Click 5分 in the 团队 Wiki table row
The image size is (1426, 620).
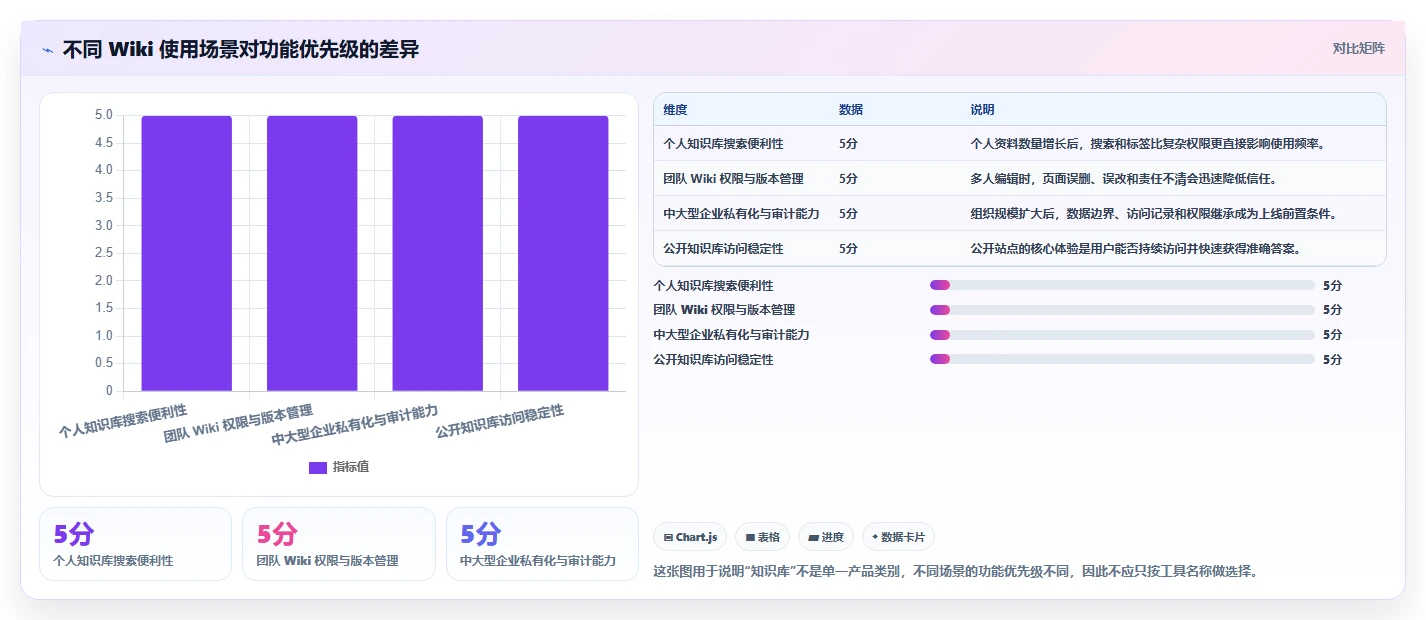[848, 179]
